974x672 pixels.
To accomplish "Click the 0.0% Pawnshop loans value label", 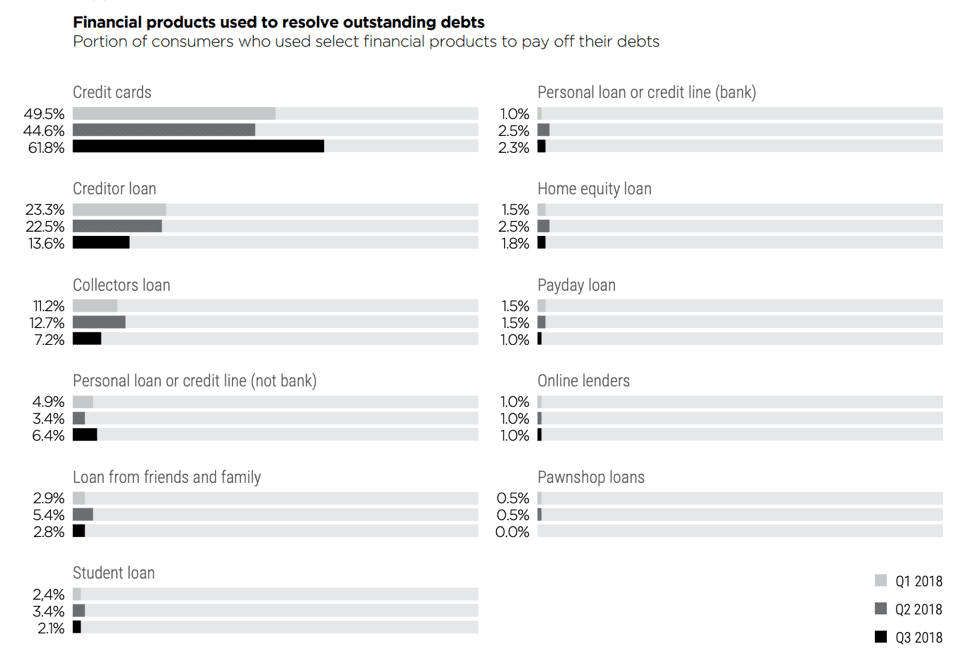I will [513, 532].
